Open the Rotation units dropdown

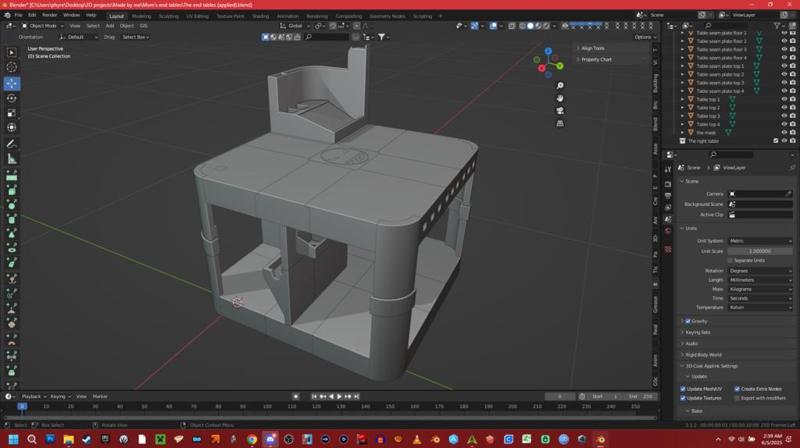[x=760, y=271]
